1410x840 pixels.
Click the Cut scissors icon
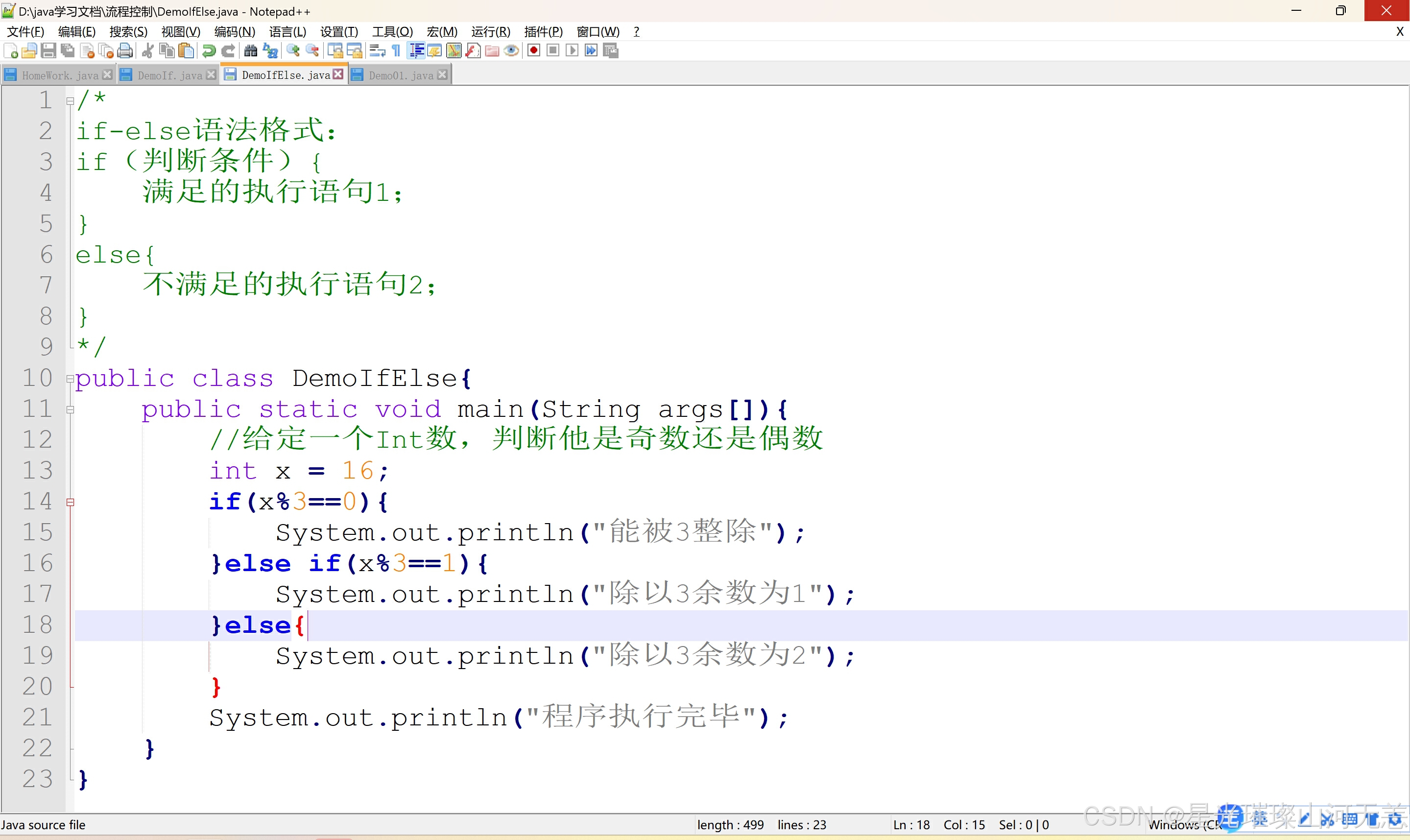click(148, 51)
